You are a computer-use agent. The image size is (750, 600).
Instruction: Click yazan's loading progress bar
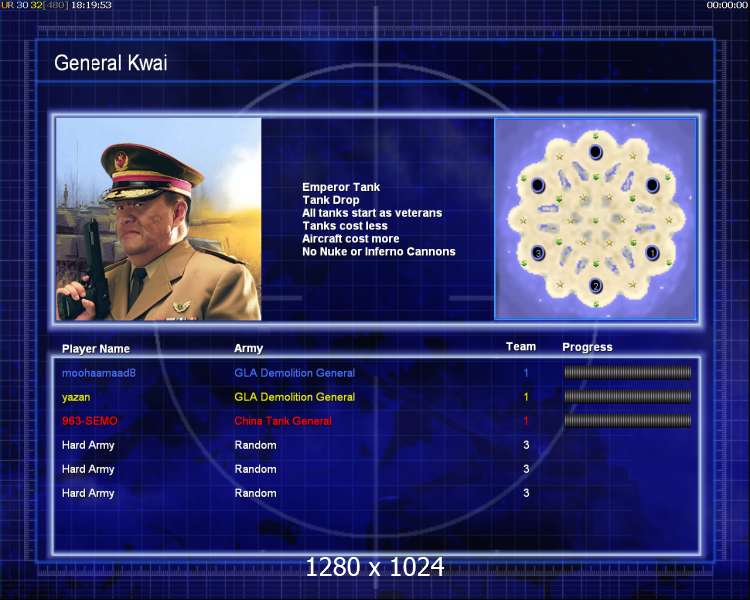pyautogui.click(x=628, y=396)
